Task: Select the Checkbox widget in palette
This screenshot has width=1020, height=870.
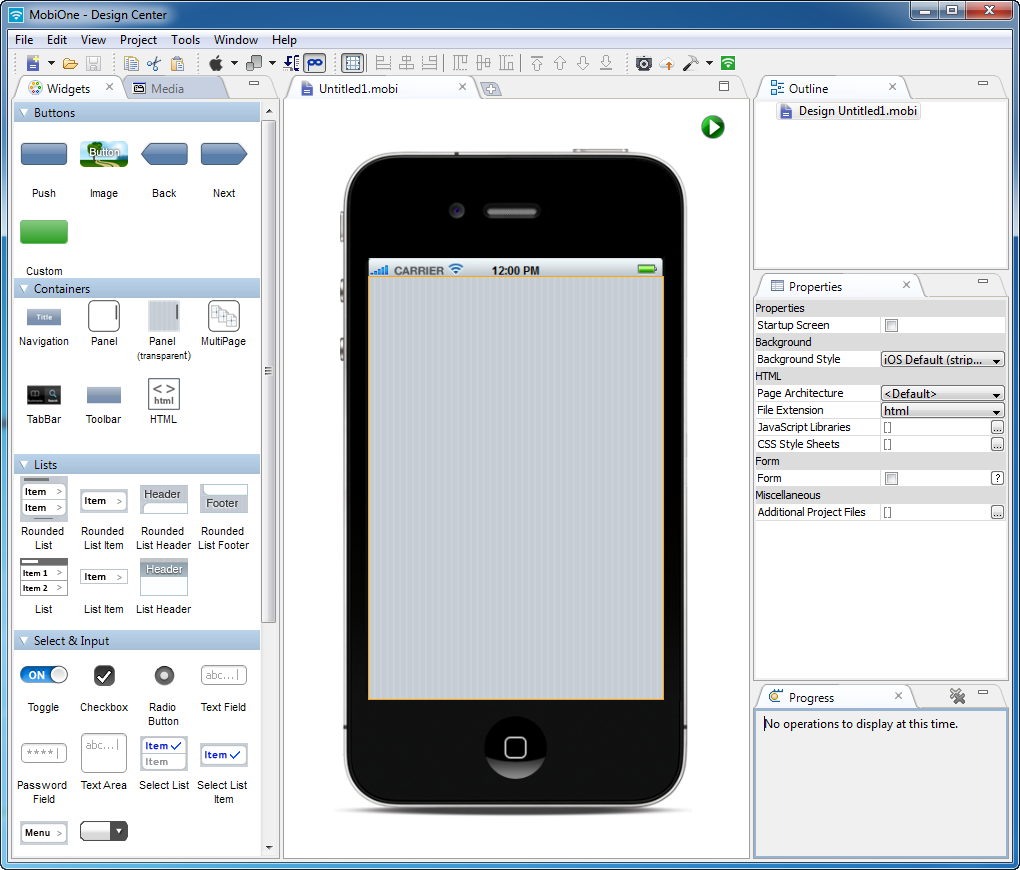Action: click(104, 676)
